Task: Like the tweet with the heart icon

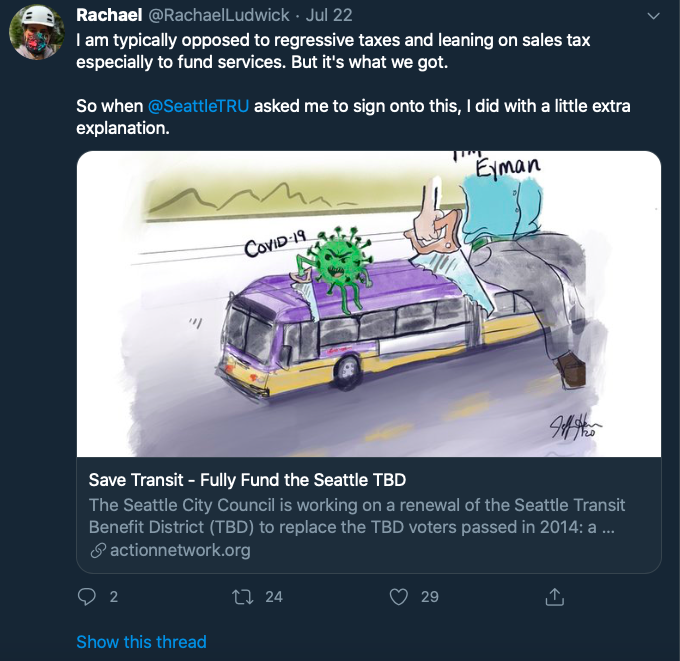Action: [x=399, y=597]
